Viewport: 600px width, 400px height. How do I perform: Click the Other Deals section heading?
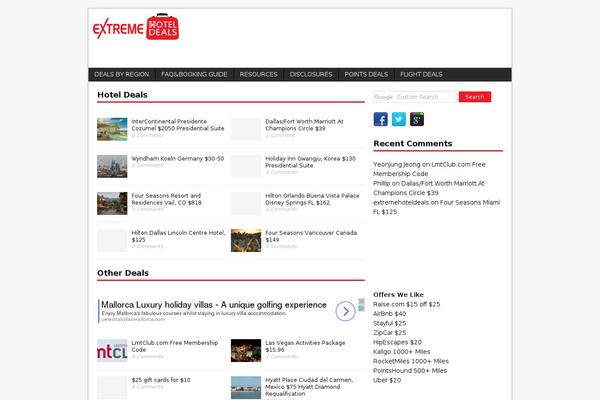[x=123, y=273]
